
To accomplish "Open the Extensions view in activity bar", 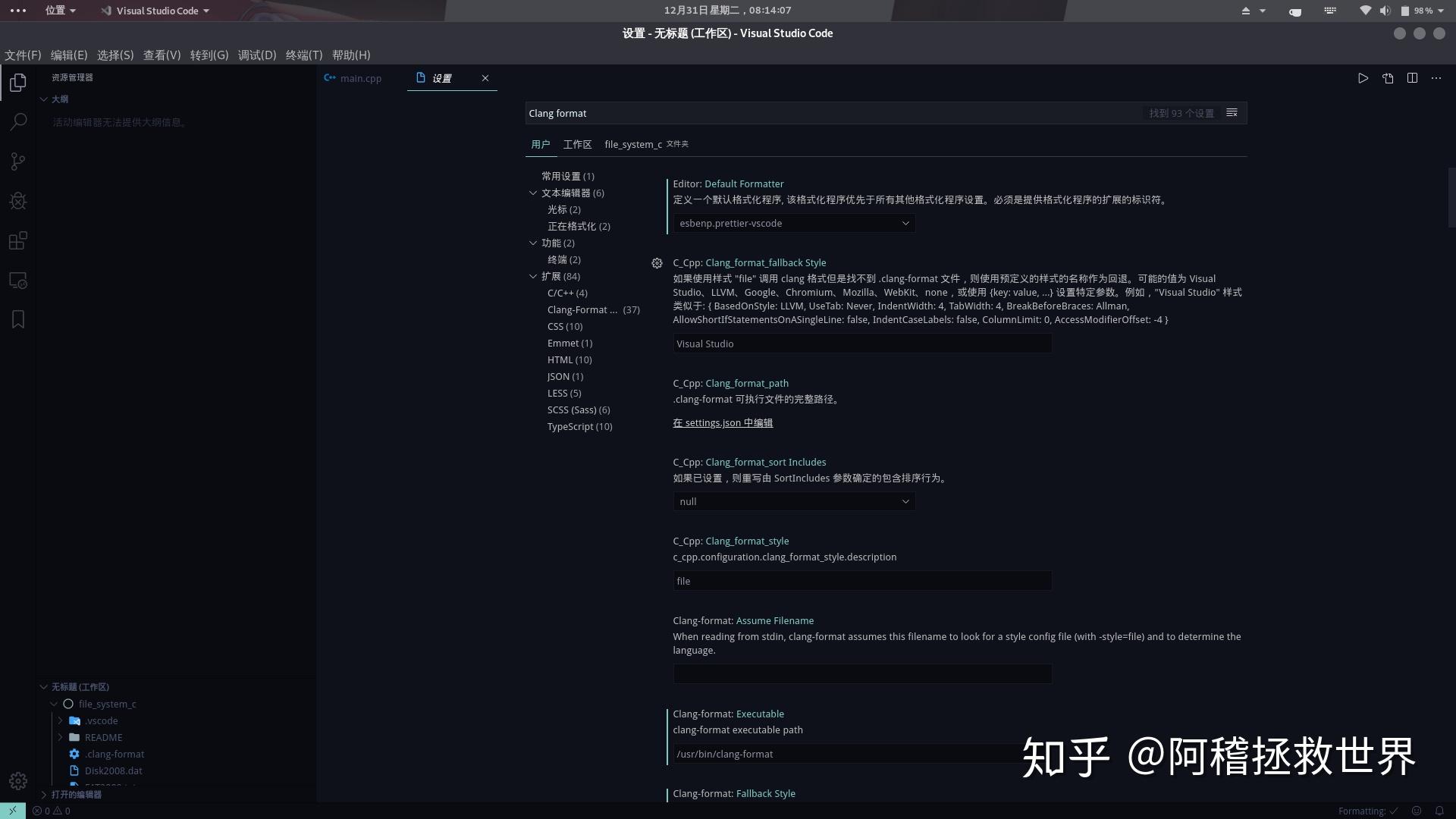I will click(x=18, y=240).
